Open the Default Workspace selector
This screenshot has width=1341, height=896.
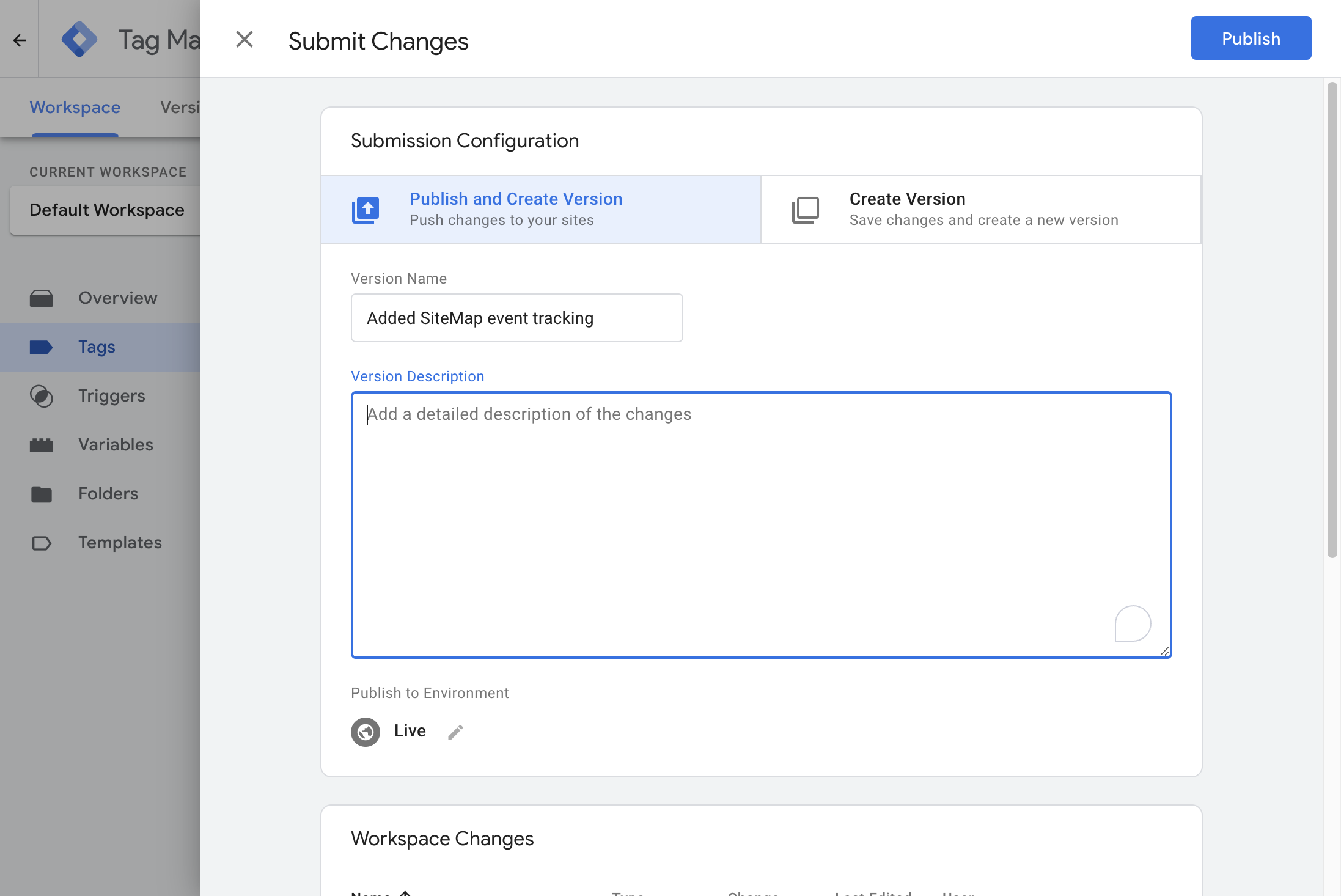coord(106,210)
